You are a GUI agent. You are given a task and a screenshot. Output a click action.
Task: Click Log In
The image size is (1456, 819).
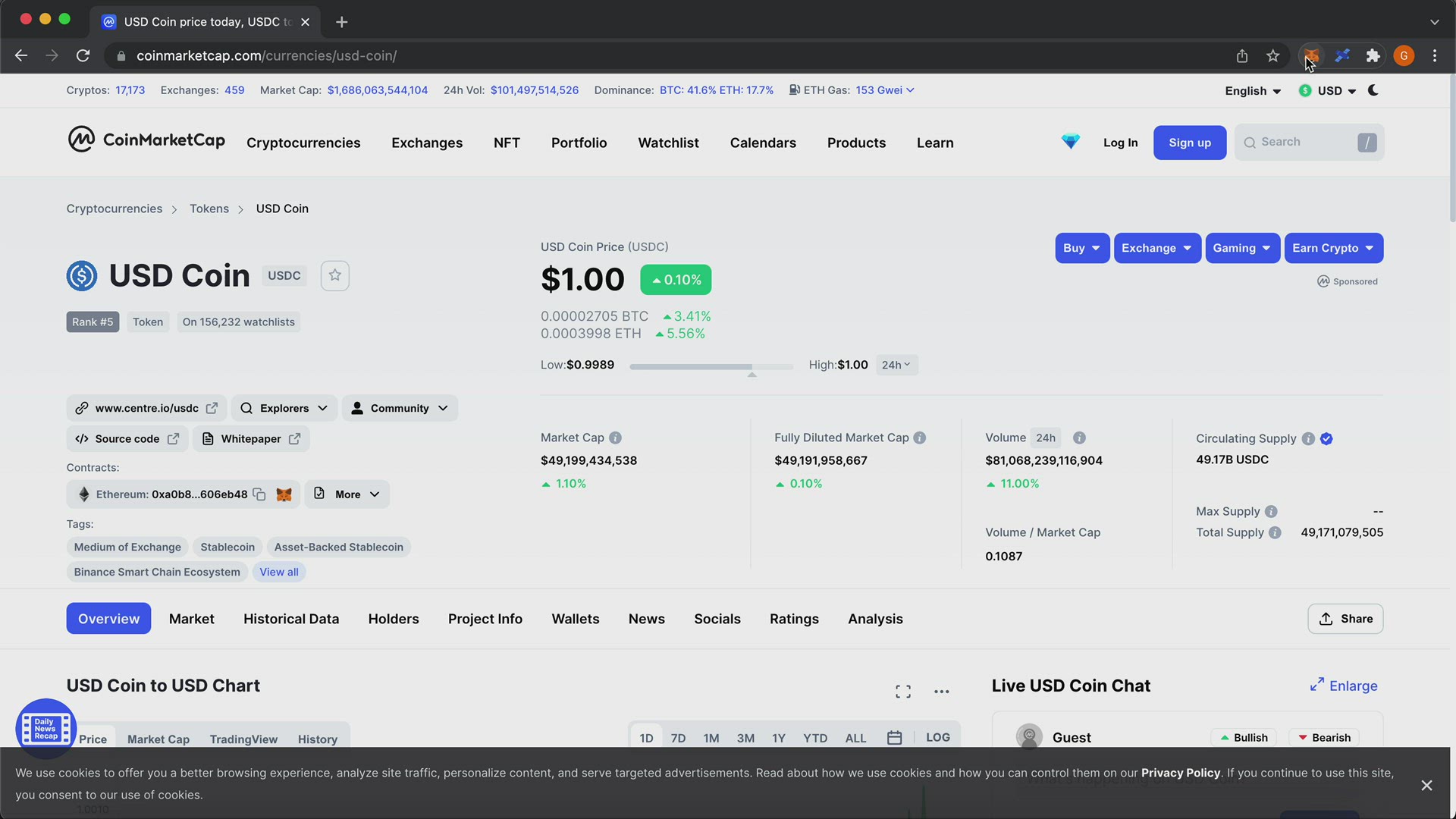(1120, 143)
